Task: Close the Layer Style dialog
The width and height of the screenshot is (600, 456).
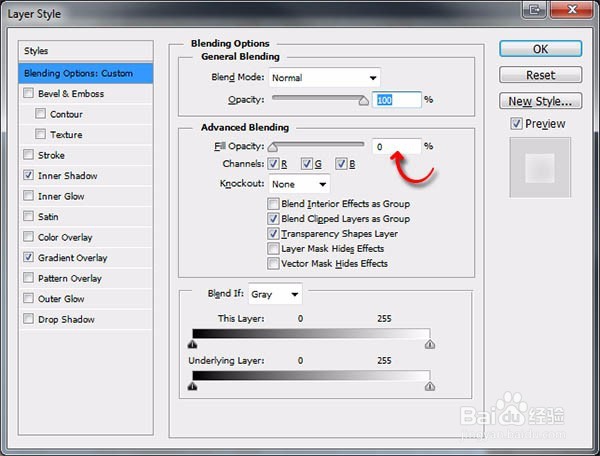Action: 572,9
